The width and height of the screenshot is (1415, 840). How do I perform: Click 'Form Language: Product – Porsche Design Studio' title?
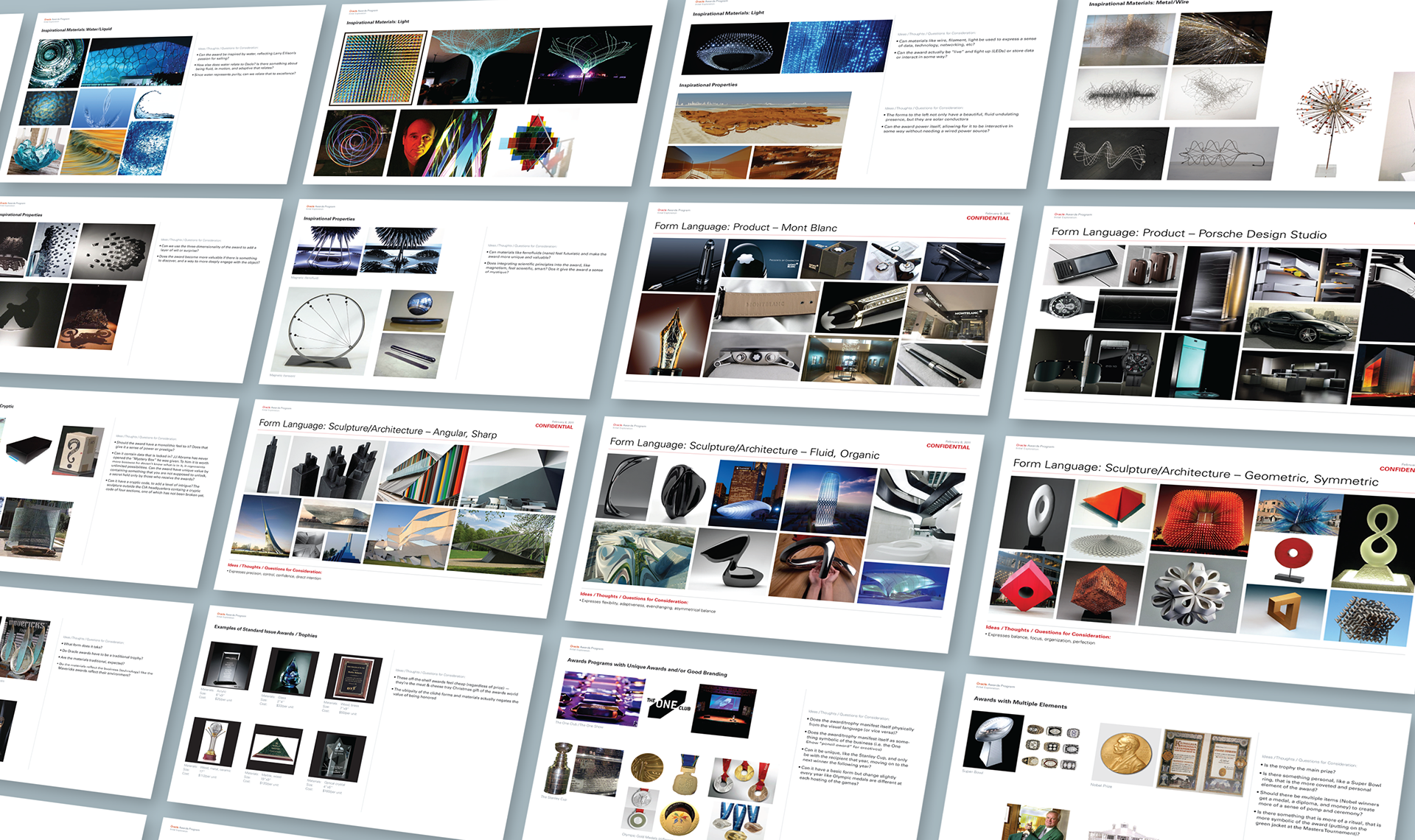coord(1189,234)
